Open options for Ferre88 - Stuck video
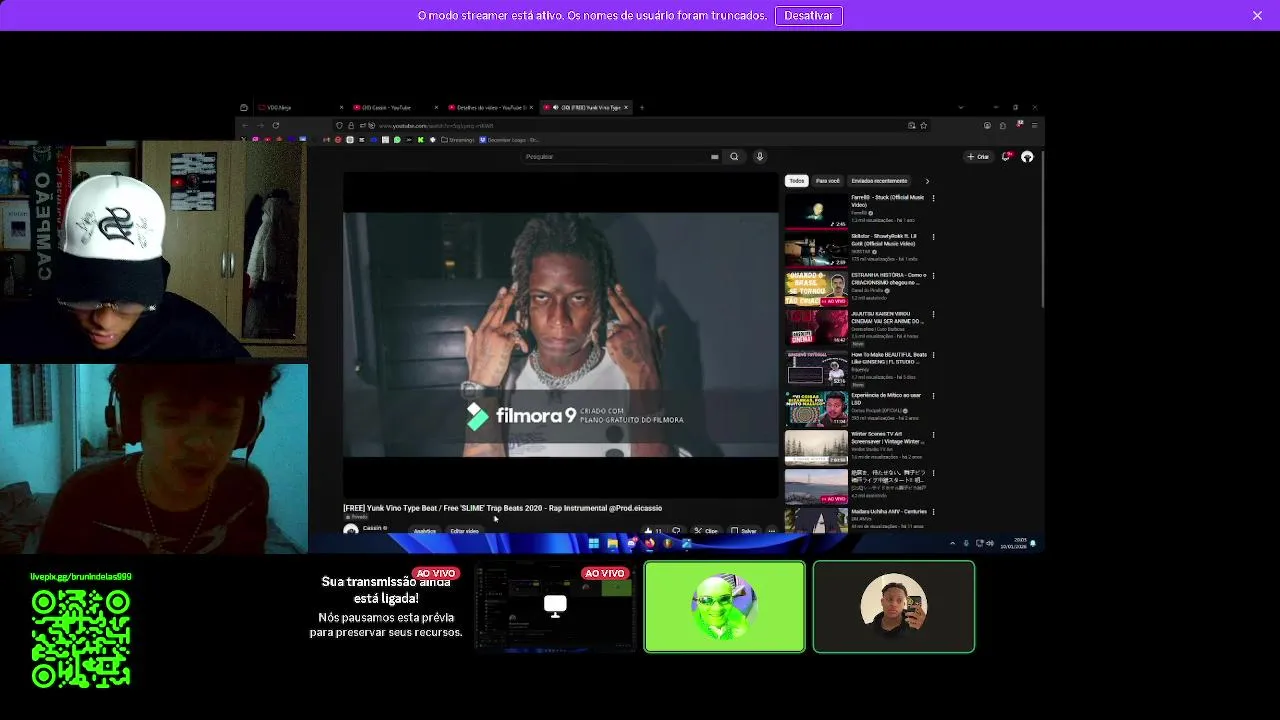Screen dimensions: 1280x720 click(933, 198)
